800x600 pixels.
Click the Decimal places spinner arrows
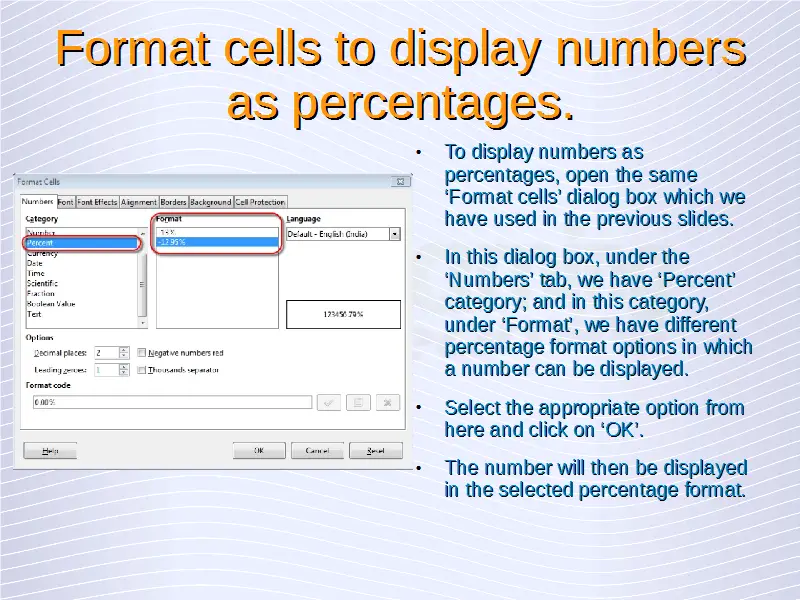pos(124,353)
